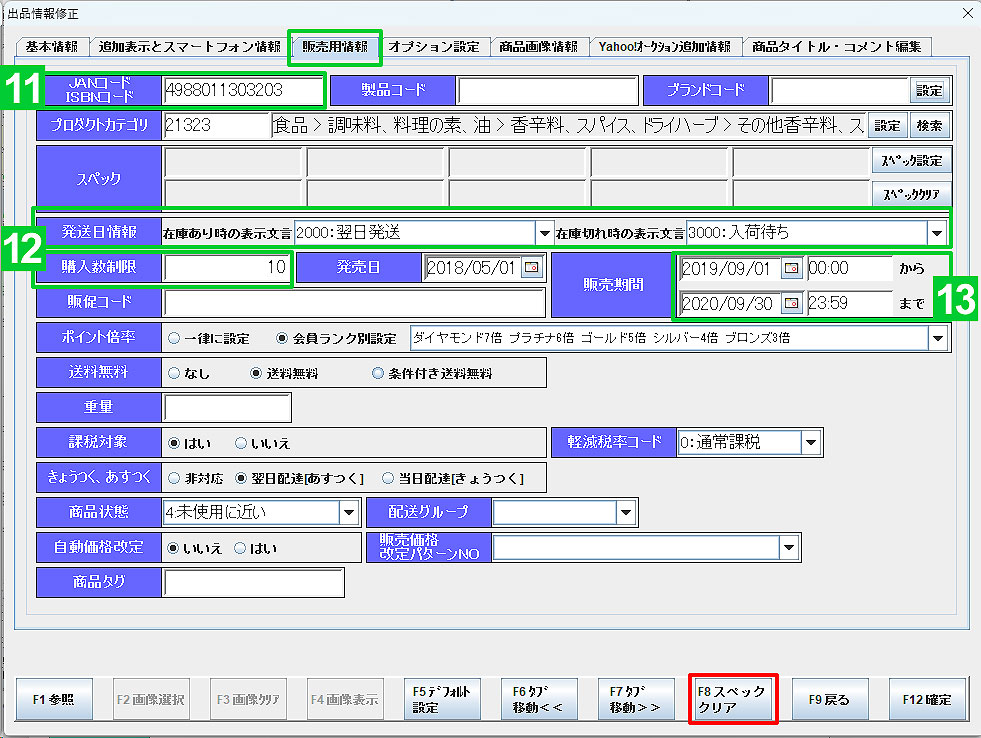981x738 pixels.
Task: Open 配送グループ dropdown
Action: point(626,513)
